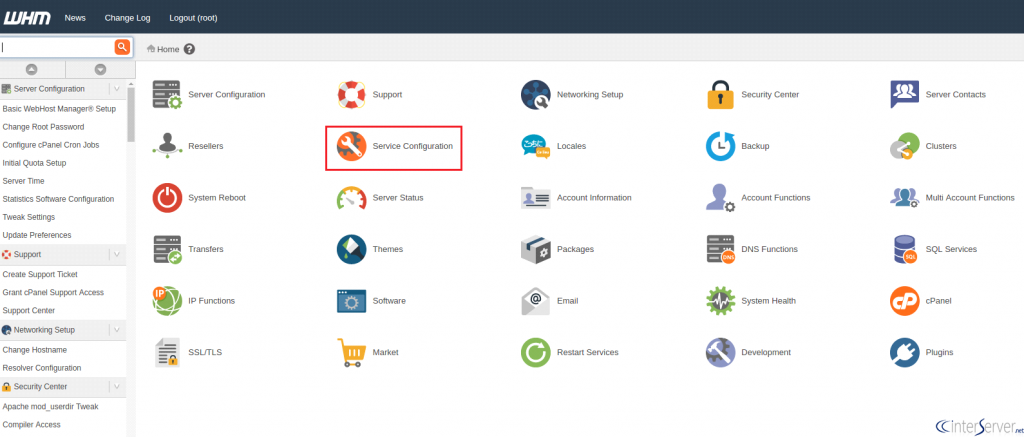This screenshot has height=437, width=1024.
Task: Open Statistics Software Configuration link
Action: pos(58,199)
